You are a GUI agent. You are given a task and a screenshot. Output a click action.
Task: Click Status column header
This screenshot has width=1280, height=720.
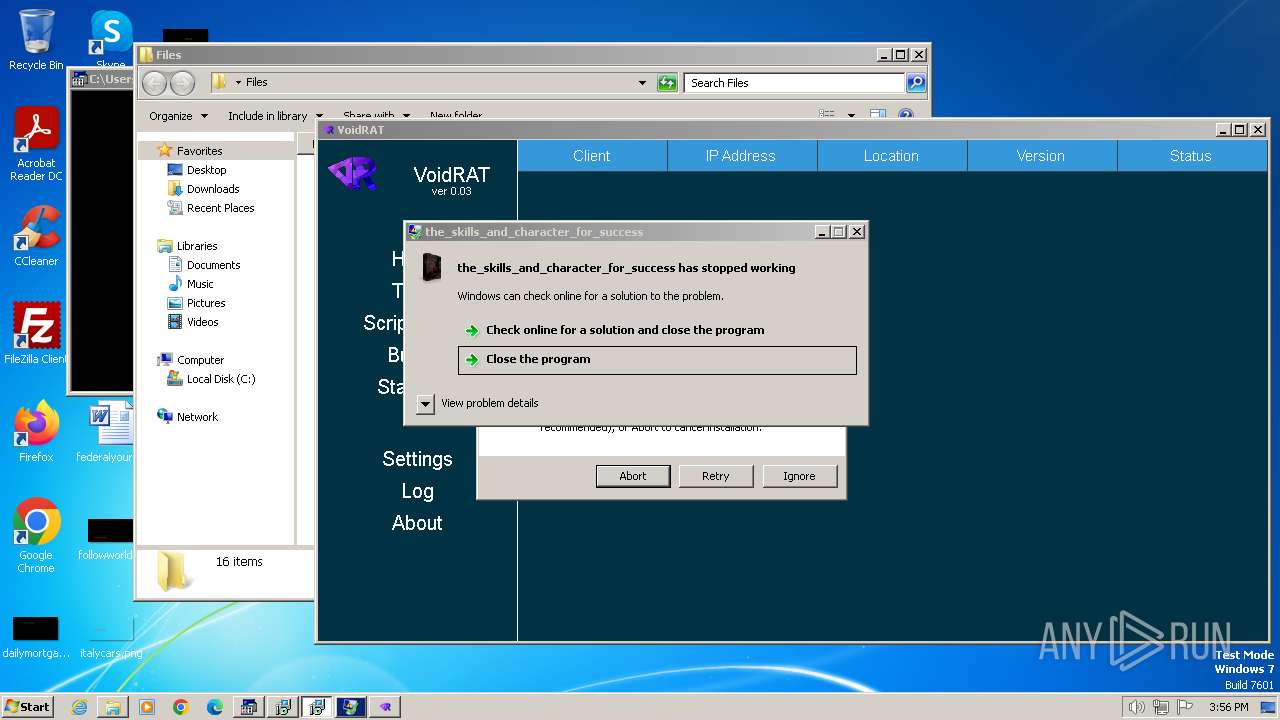1190,156
